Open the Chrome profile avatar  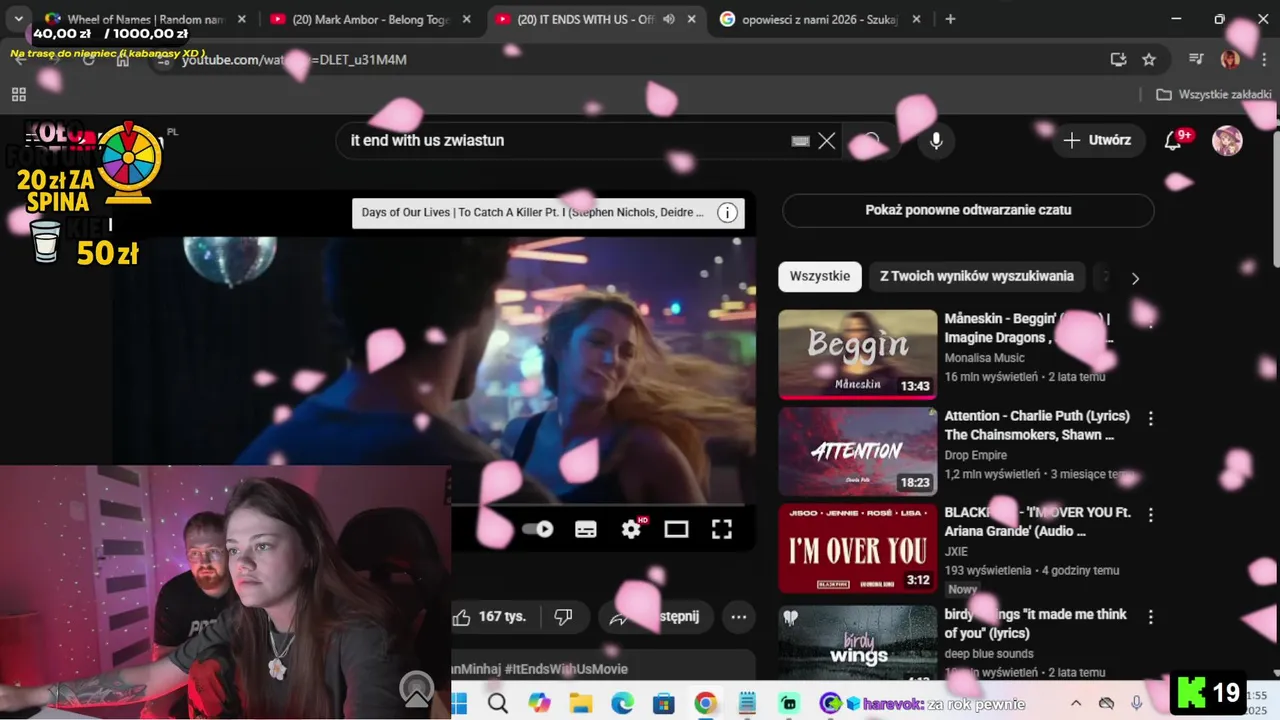click(1230, 60)
